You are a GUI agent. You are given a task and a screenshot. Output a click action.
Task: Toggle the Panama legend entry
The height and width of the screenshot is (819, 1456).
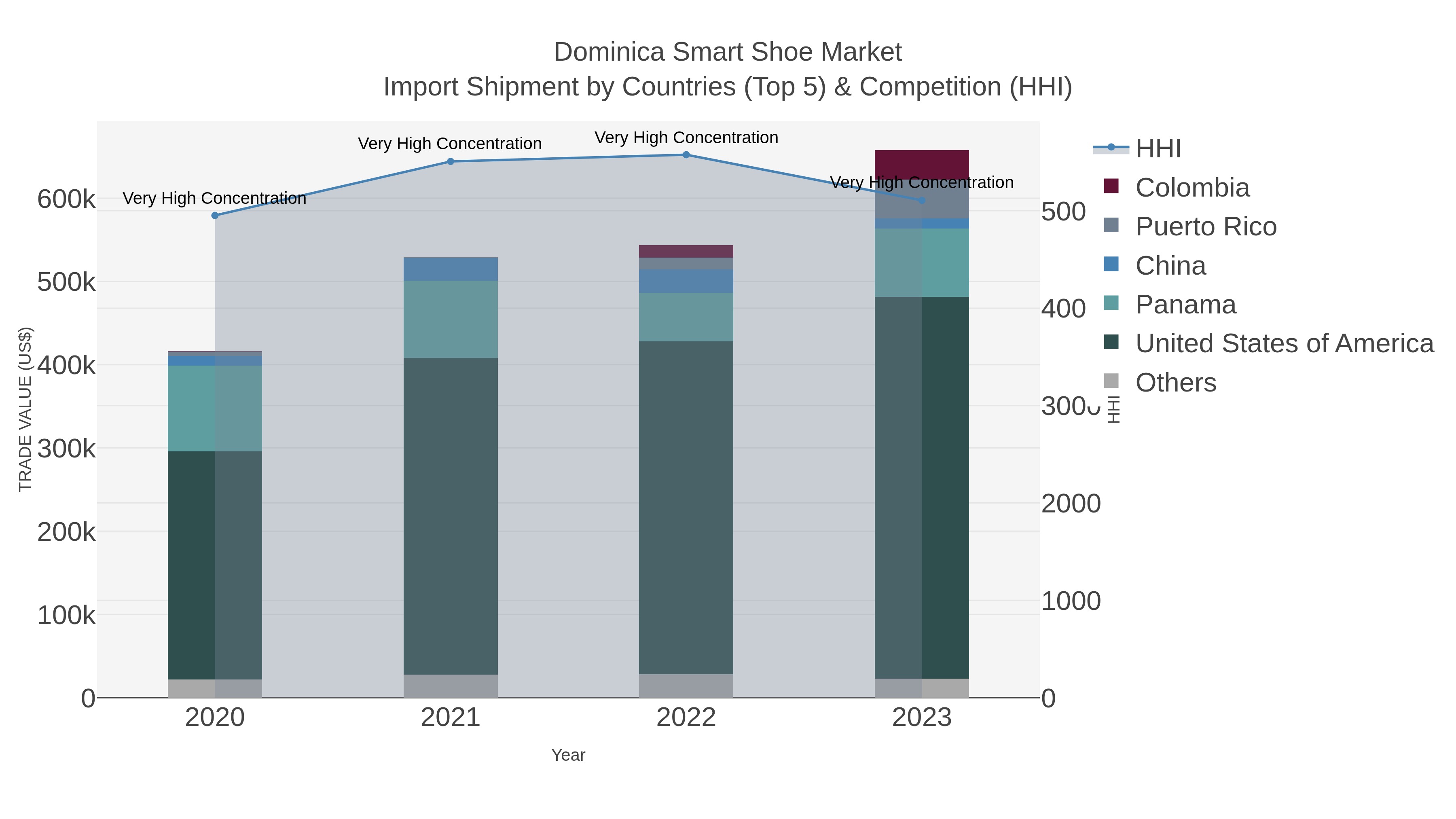1170,305
